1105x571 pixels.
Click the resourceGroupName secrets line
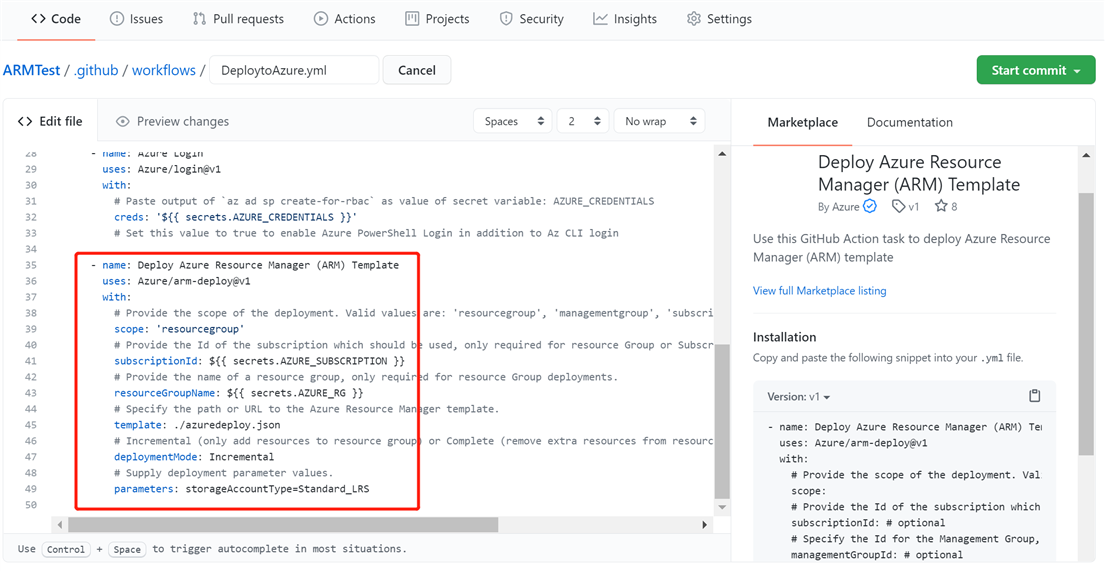[239, 393]
